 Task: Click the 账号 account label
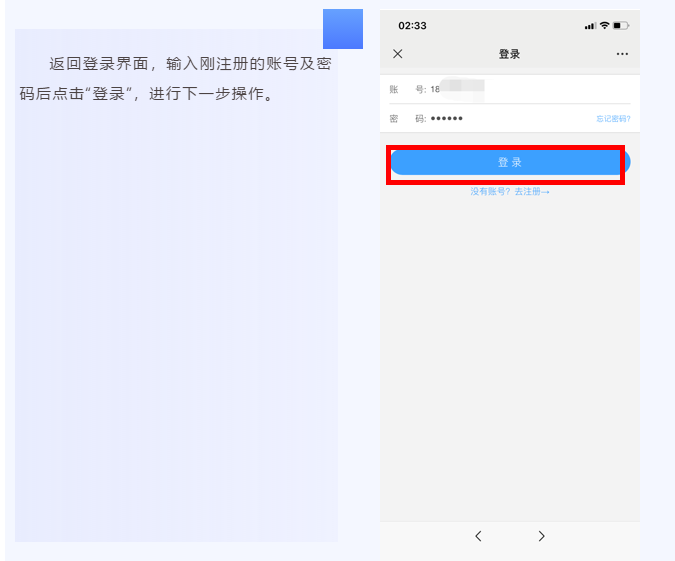pyautogui.click(x=407, y=90)
